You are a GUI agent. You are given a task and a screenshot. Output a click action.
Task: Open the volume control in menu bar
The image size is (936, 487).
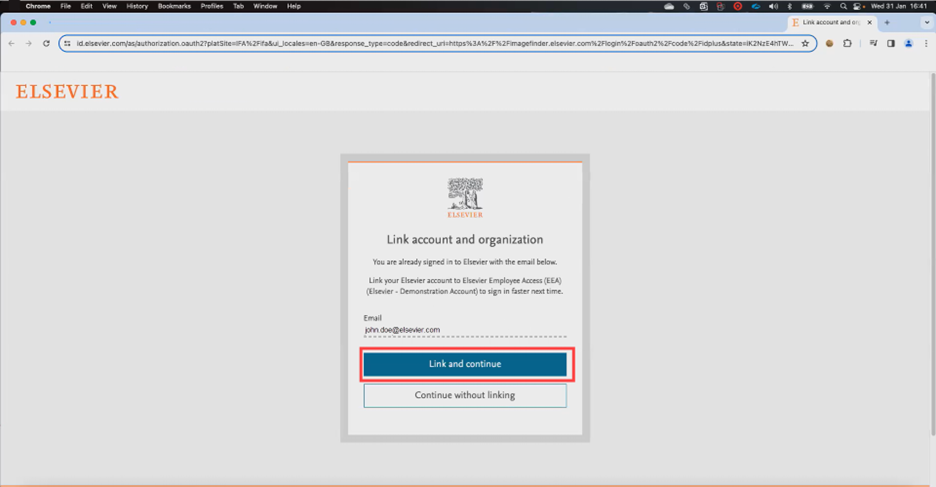(773, 6)
